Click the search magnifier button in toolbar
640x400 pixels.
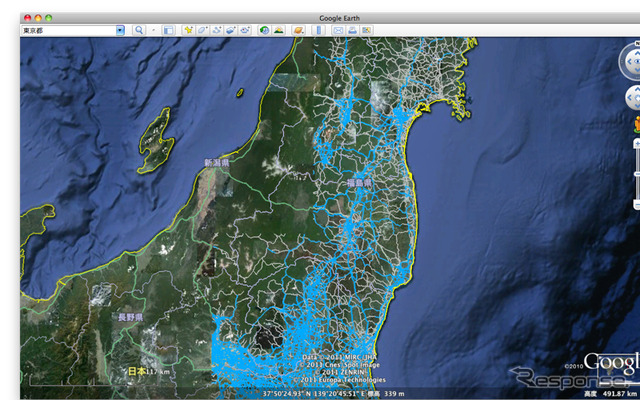(x=139, y=30)
